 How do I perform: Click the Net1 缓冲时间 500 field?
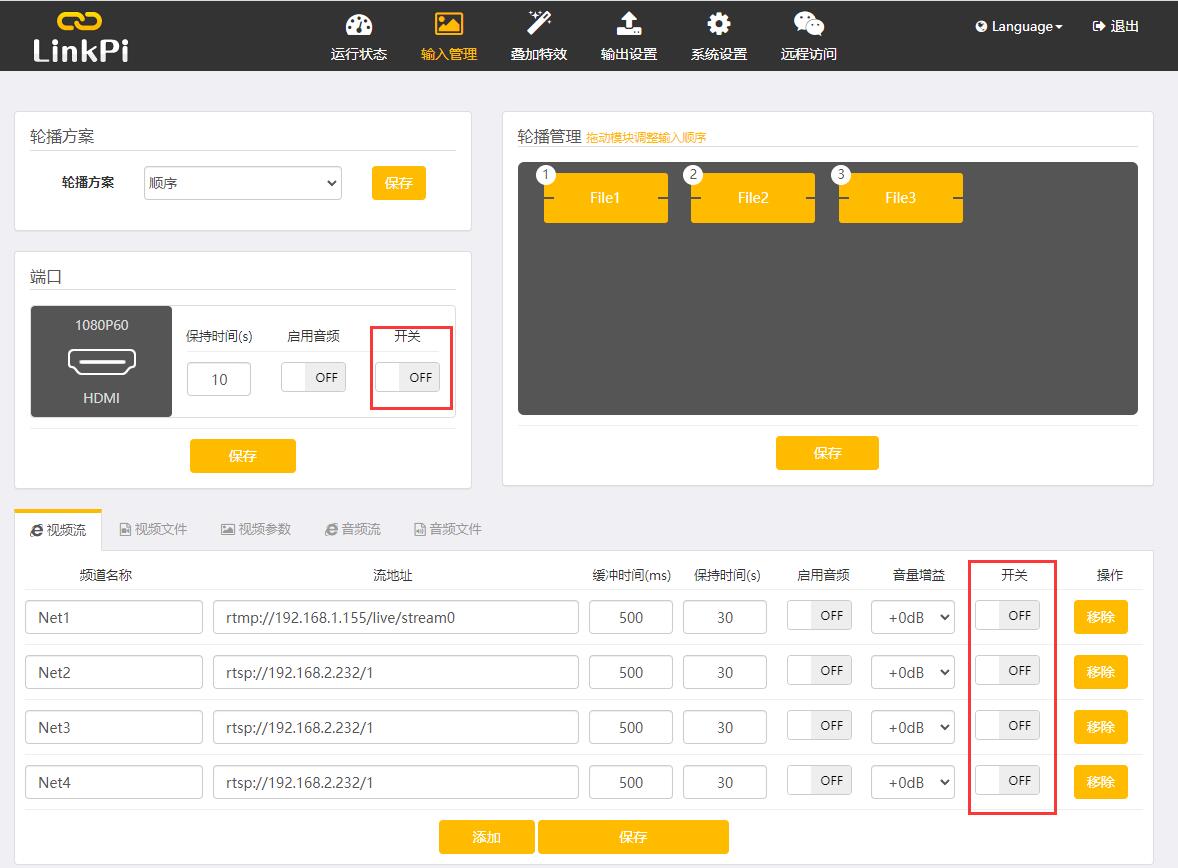click(631, 618)
